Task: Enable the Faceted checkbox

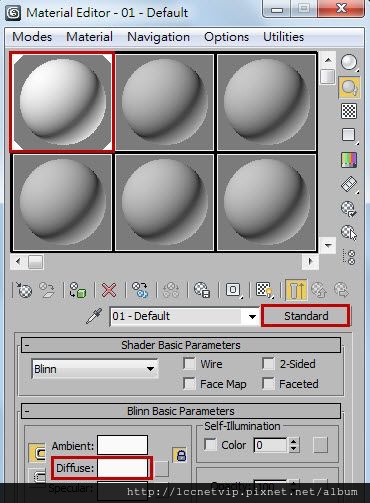Action: (x=268, y=384)
